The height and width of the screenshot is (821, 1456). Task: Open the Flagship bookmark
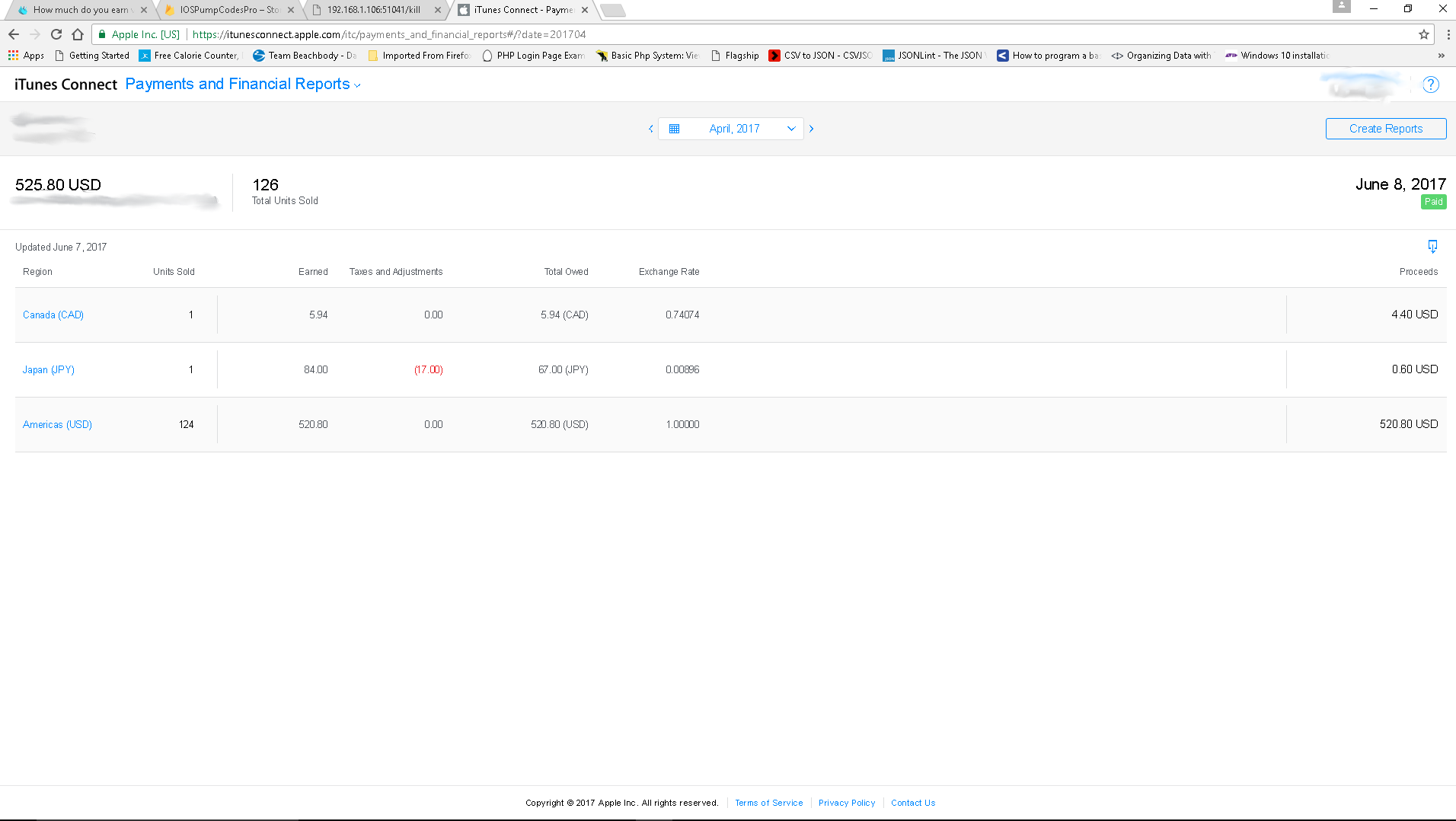(735, 56)
